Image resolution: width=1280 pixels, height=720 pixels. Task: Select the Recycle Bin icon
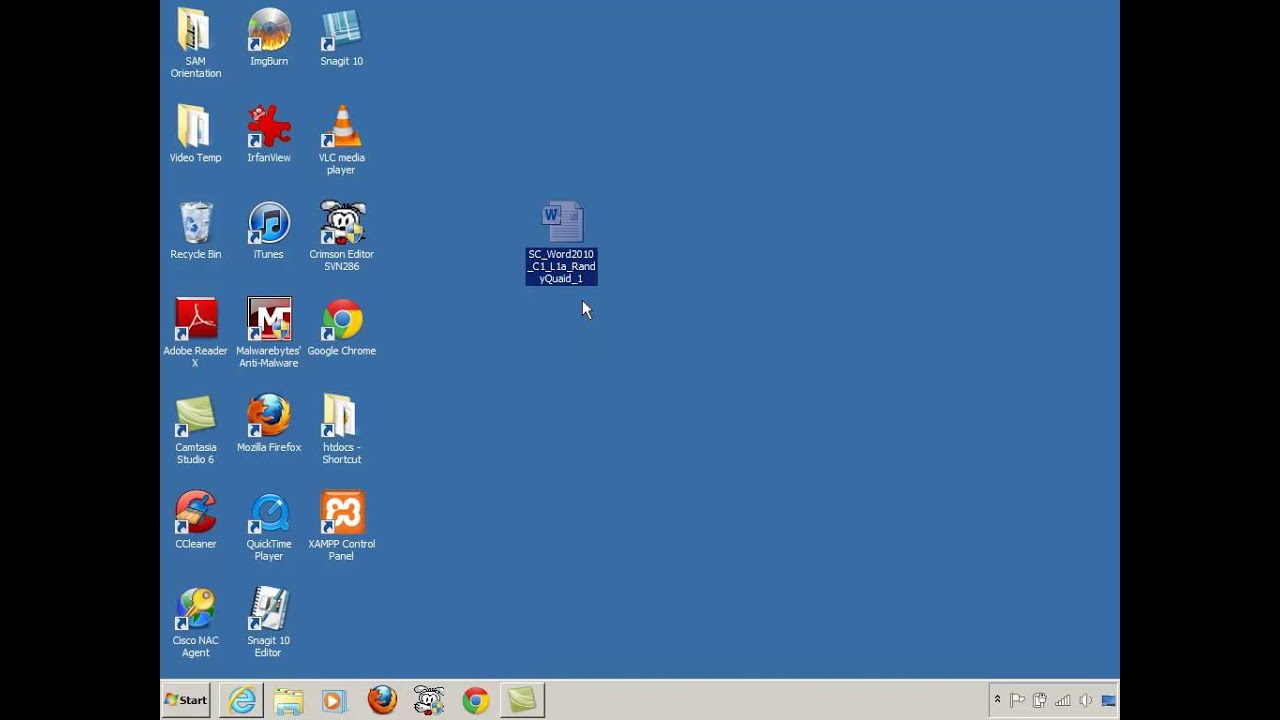[195, 230]
